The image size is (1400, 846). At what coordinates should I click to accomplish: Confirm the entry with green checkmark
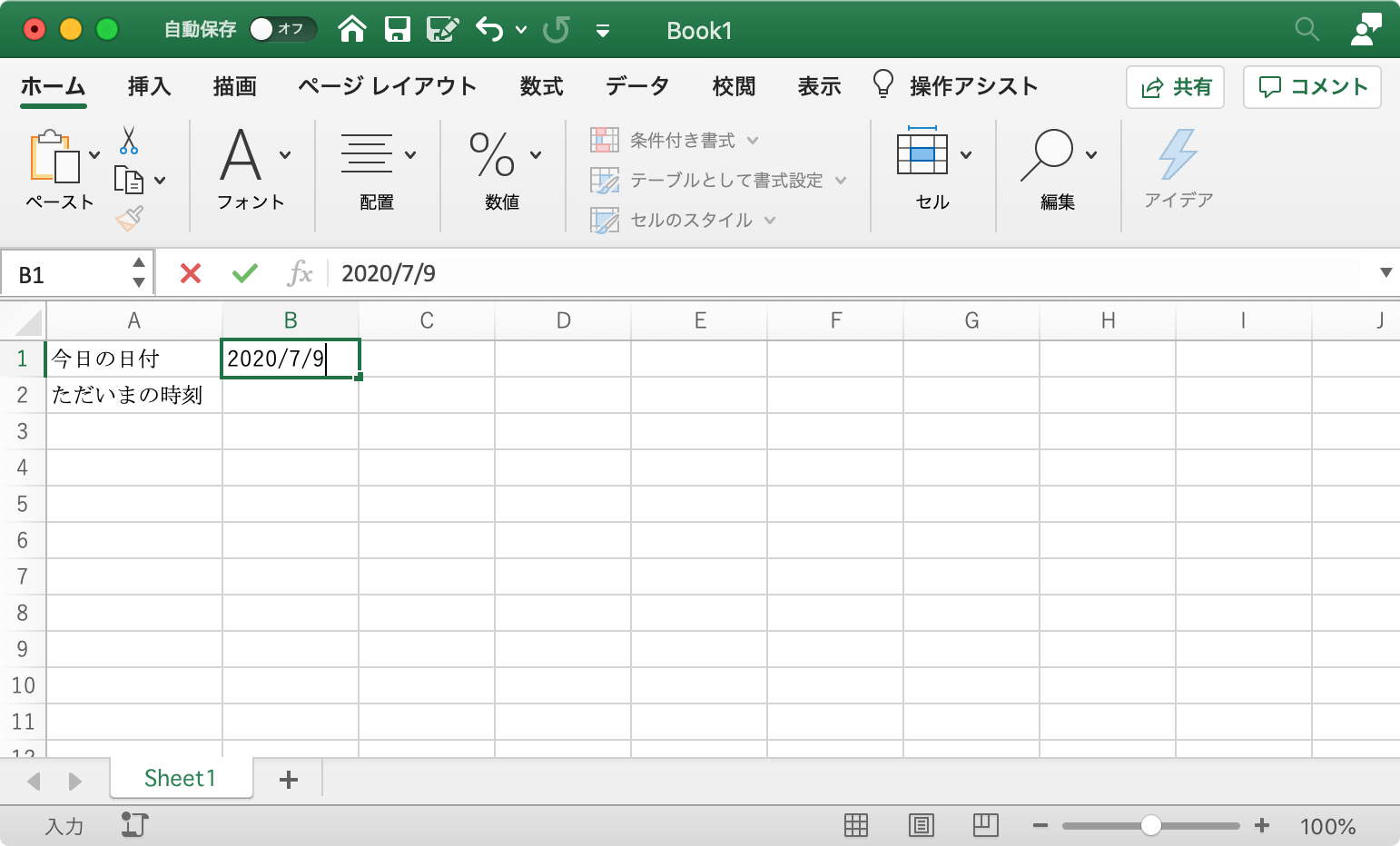[245, 273]
